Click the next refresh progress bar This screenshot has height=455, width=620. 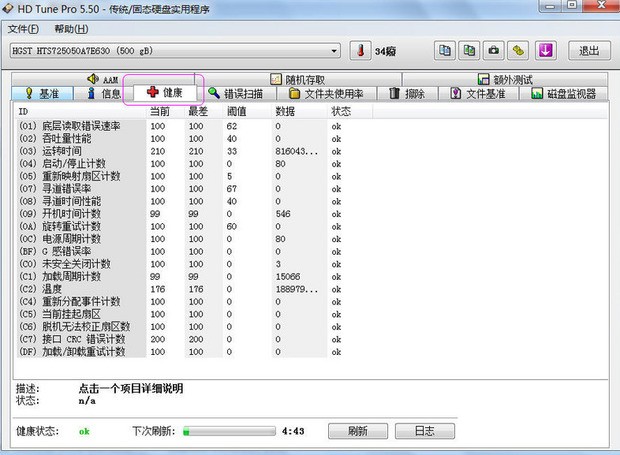(x=229, y=431)
